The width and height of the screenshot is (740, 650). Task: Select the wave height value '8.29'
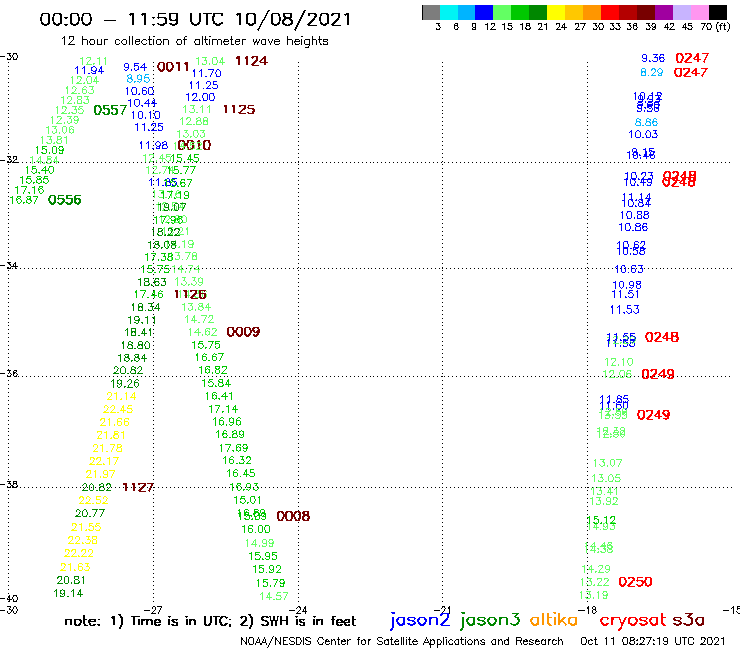[652, 72]
